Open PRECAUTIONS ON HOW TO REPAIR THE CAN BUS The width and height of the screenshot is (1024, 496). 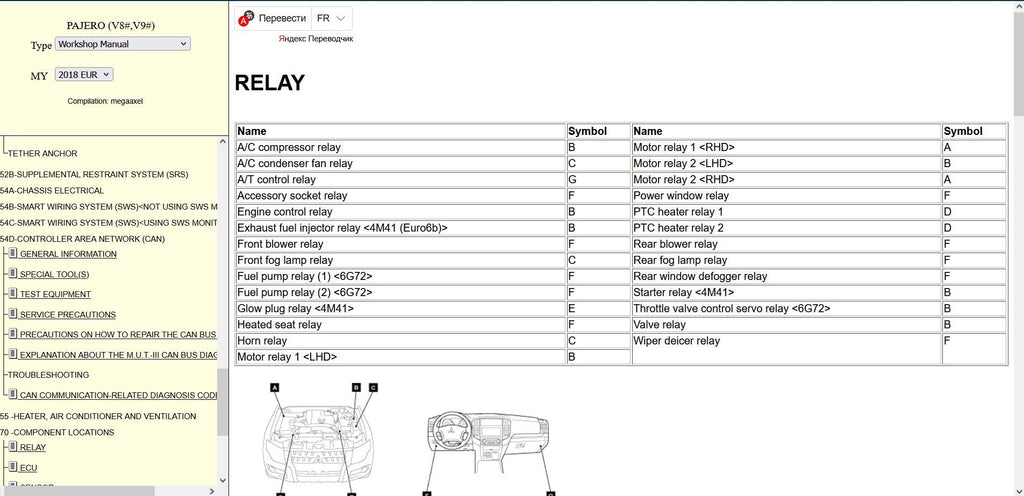[118, 334]
